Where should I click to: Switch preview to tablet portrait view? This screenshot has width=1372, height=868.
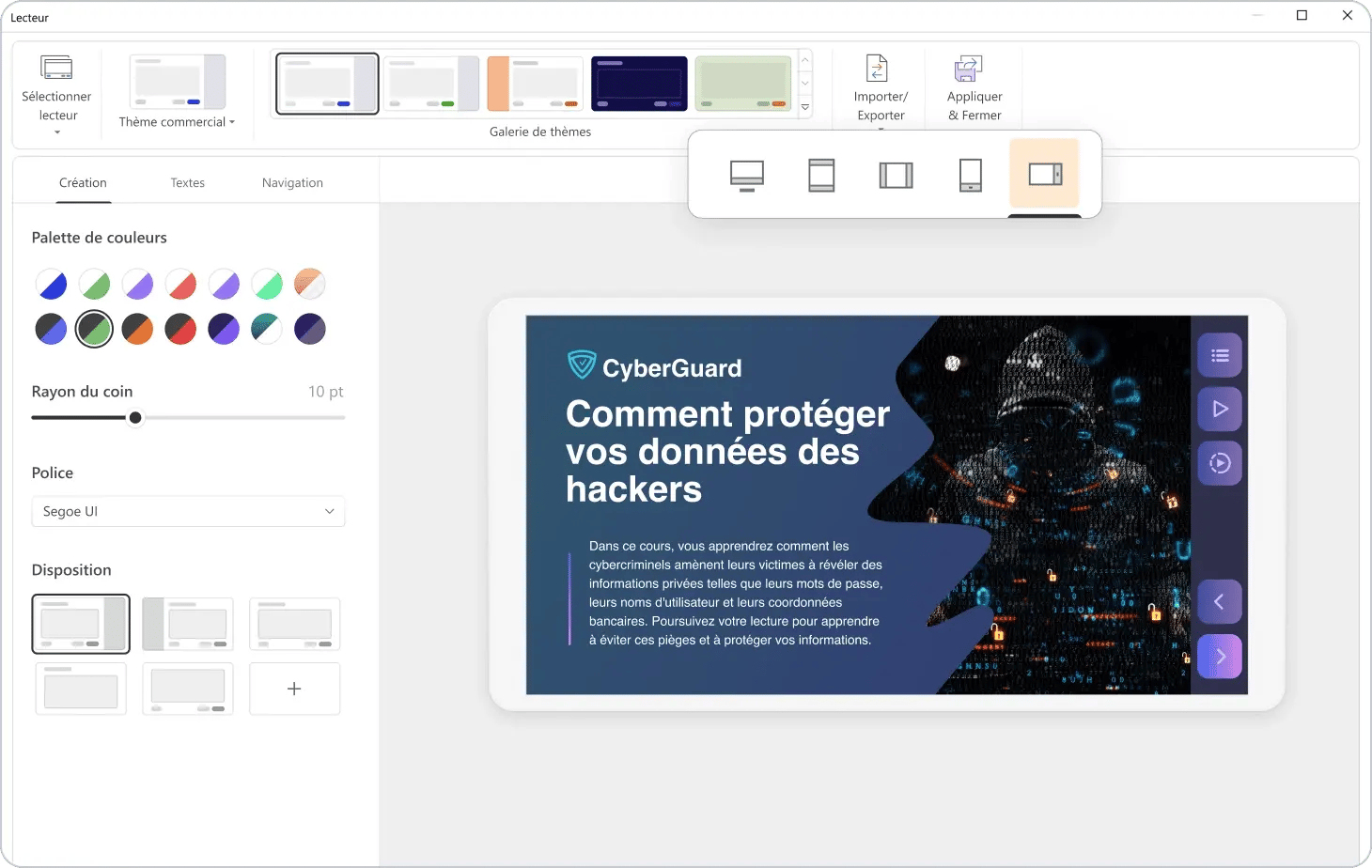(x=821, y=175)
